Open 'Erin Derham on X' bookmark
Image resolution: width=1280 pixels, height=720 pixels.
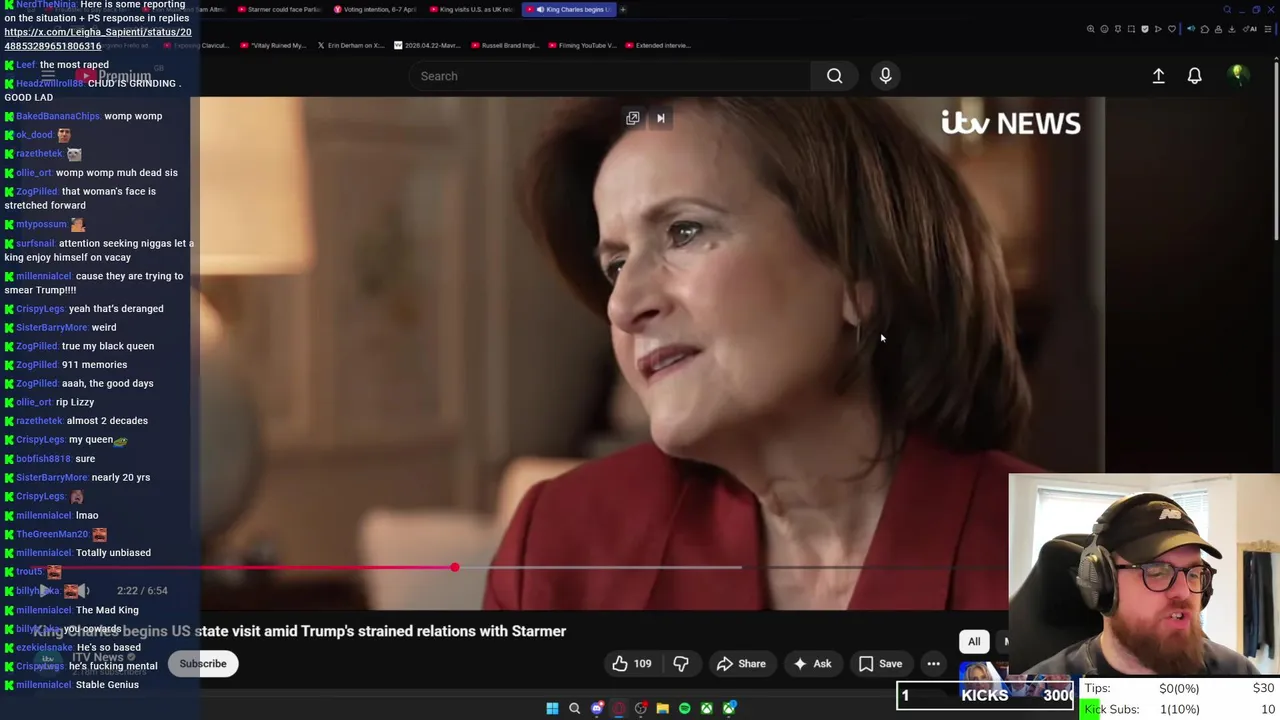[x=351, y=45]
